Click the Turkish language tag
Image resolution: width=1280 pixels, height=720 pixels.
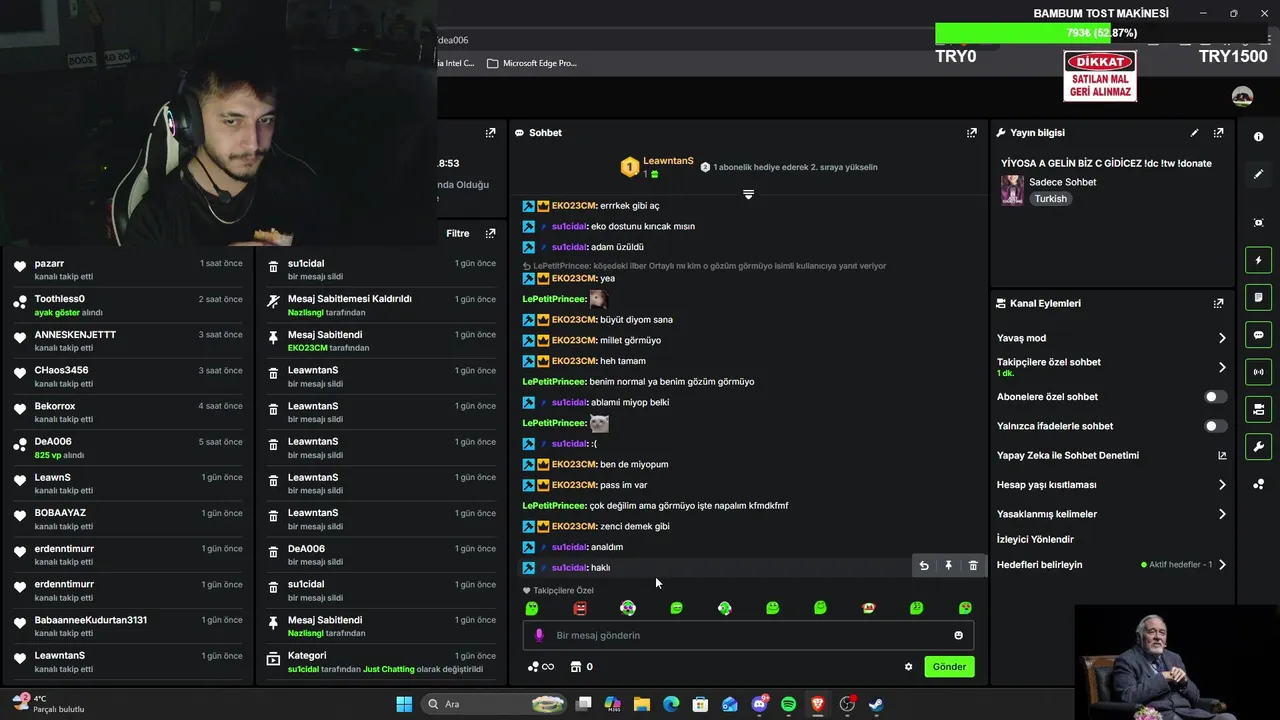click(x=1051, y=198)
